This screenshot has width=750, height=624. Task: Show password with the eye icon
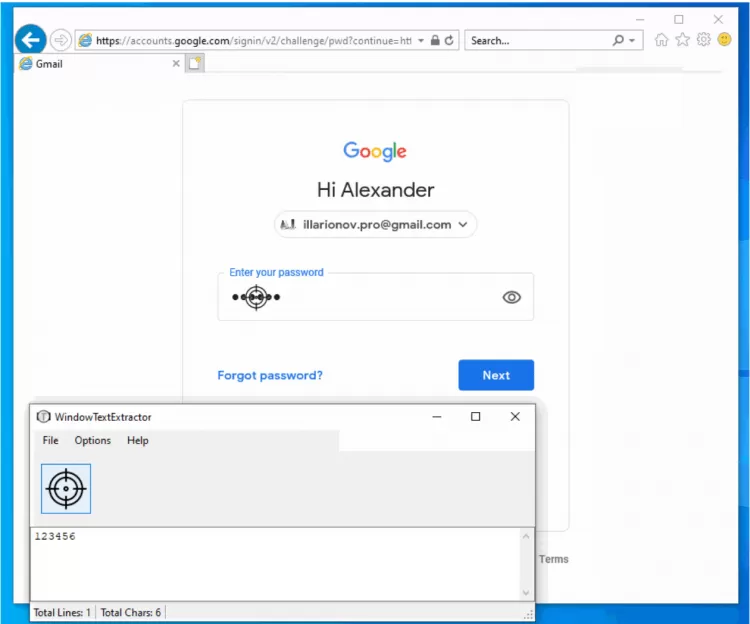point(512,297)
